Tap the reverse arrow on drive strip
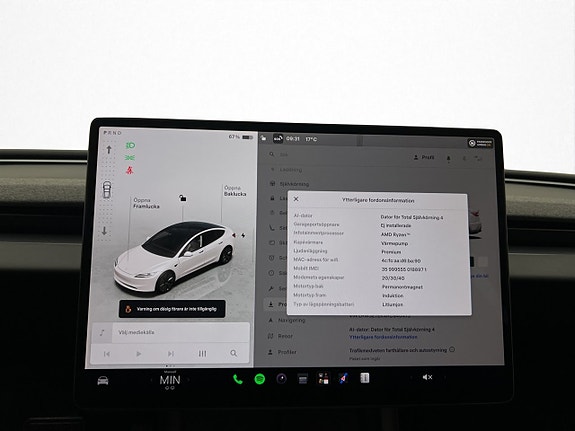Viewport: 575px width, 431px height. [104, 231]
